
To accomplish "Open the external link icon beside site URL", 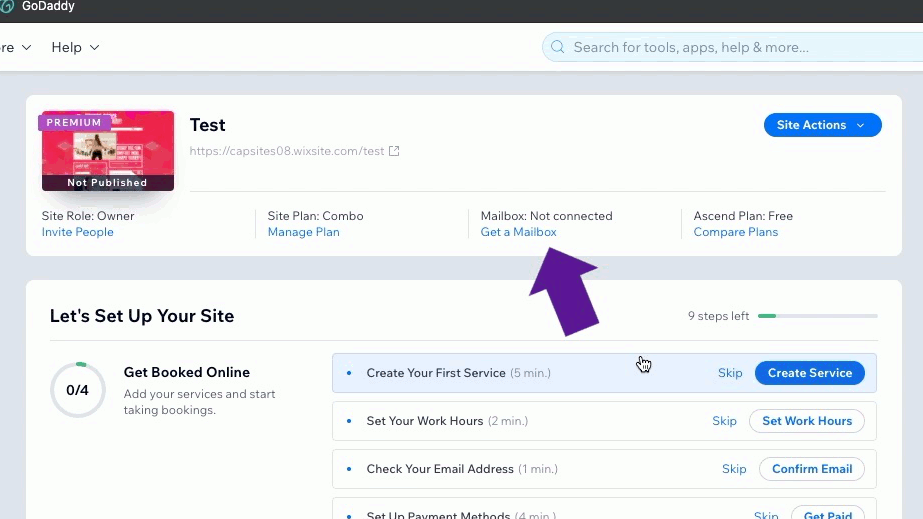I will tap(394, 151).
